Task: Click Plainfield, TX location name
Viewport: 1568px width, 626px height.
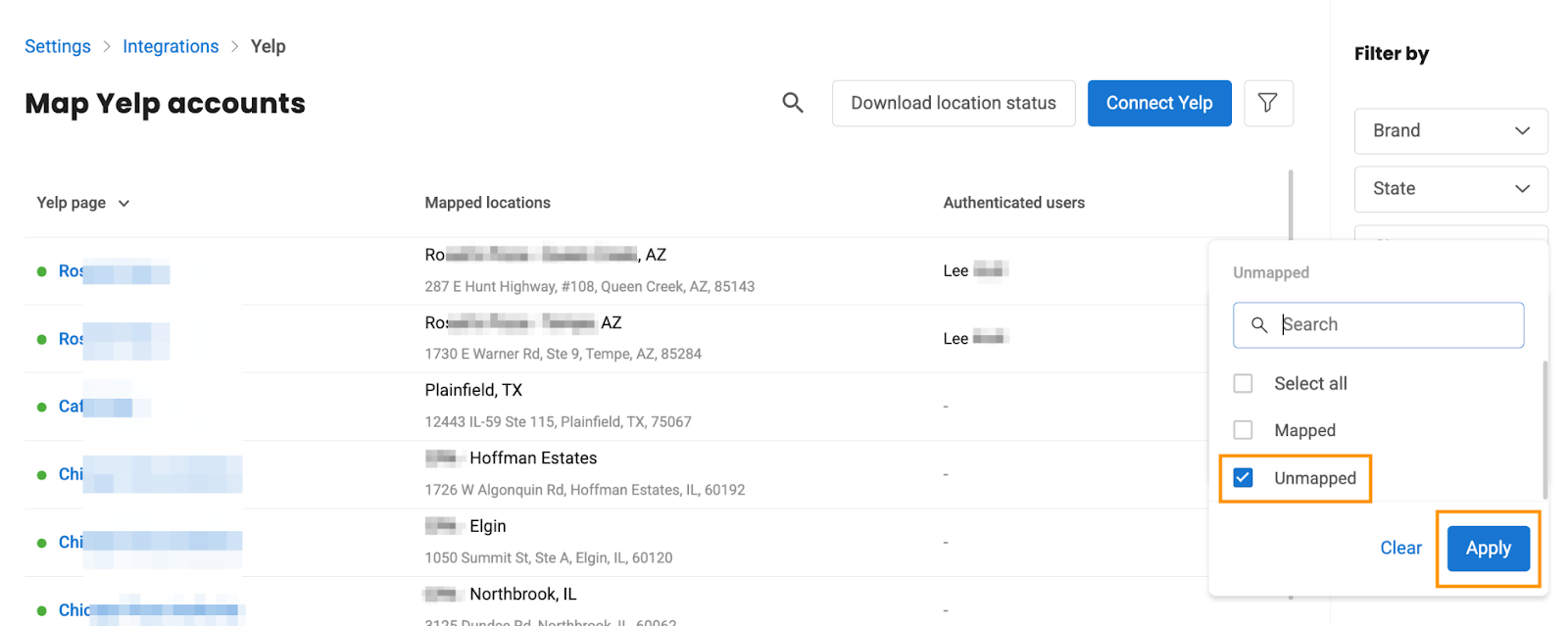Action: 473,390
